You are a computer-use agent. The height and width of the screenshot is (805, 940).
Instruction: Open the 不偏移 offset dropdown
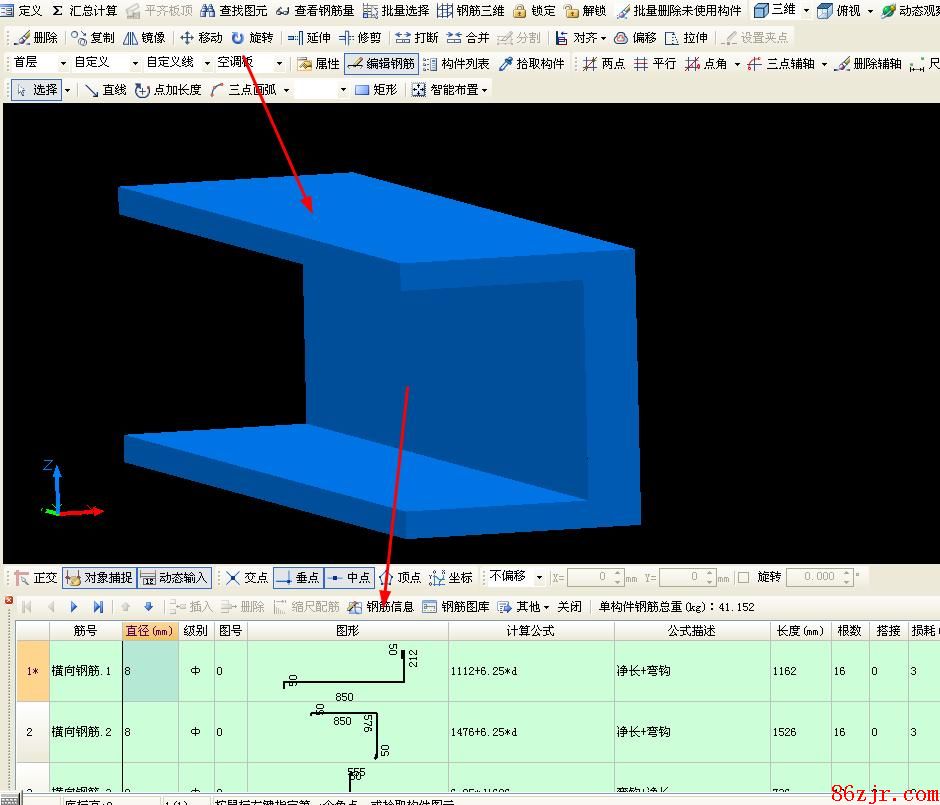point(516,577)
